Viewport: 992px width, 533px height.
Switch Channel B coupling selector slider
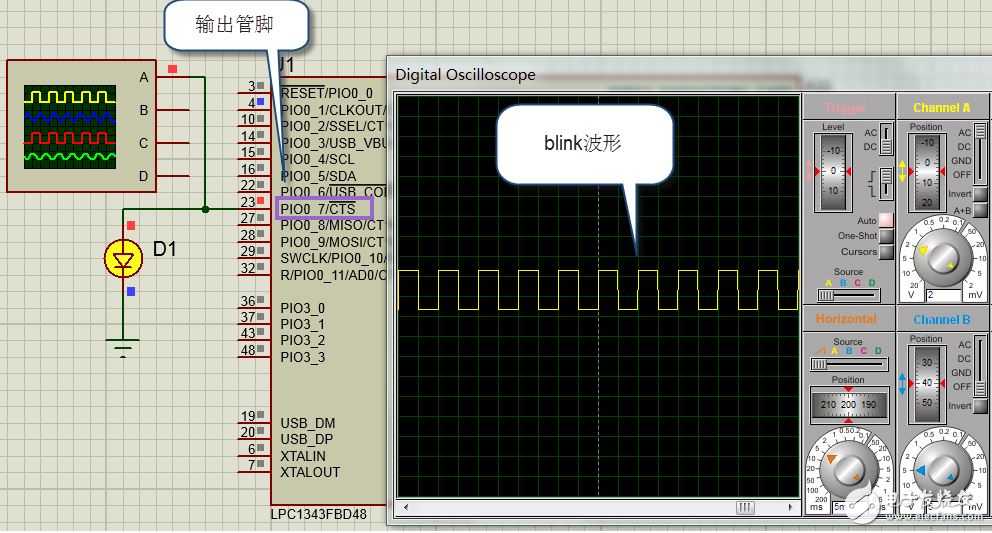pyautogui.click(x=980, y=364)
